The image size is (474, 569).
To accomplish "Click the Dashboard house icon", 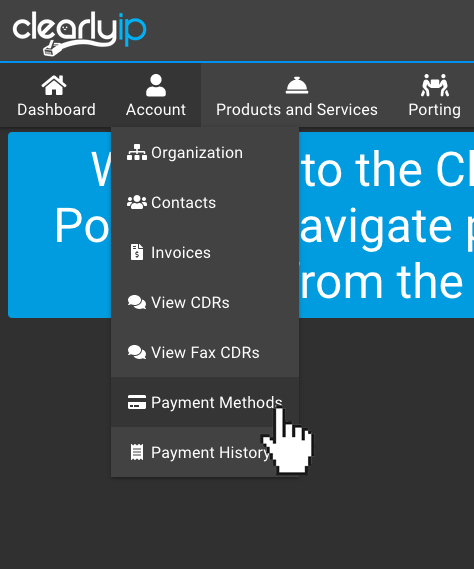I will click(x=54, y=85).
